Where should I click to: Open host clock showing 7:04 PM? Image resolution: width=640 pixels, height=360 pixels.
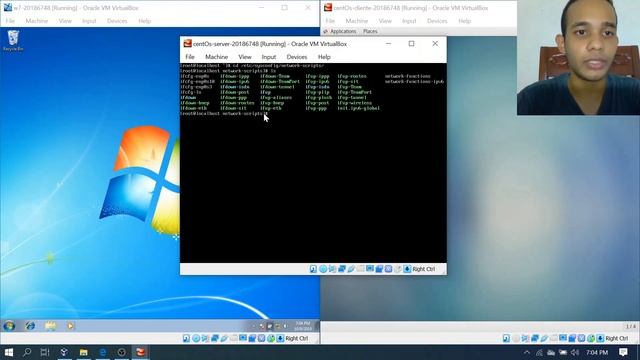(x=597, y=352)
